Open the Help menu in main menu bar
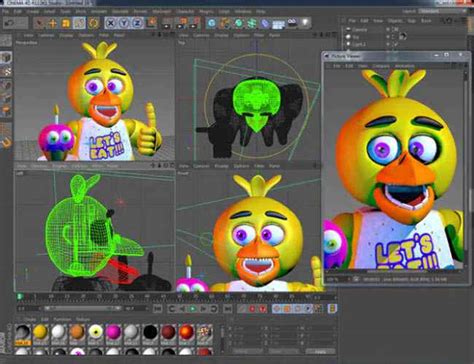Screen dimensions: 474x364 [x=261, y=11]
